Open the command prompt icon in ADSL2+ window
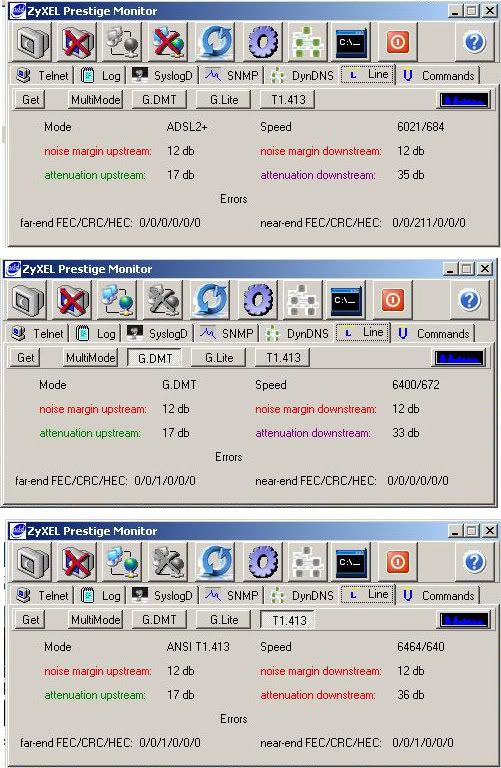This screenshot has width=501, height=768. click(351, 42)
